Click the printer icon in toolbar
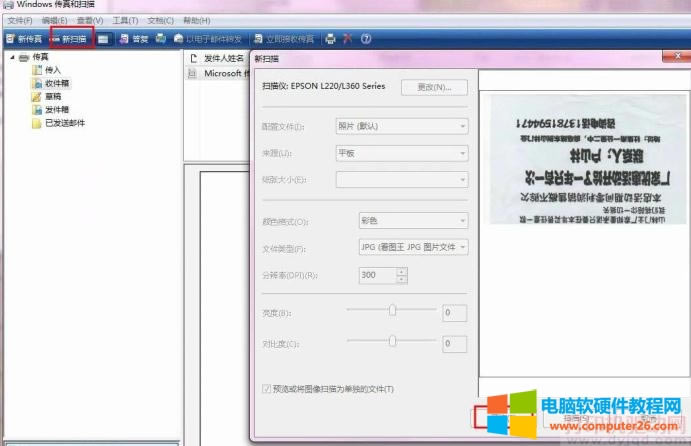This screenshot has height=446, width=691. click(x=330, y=39)
